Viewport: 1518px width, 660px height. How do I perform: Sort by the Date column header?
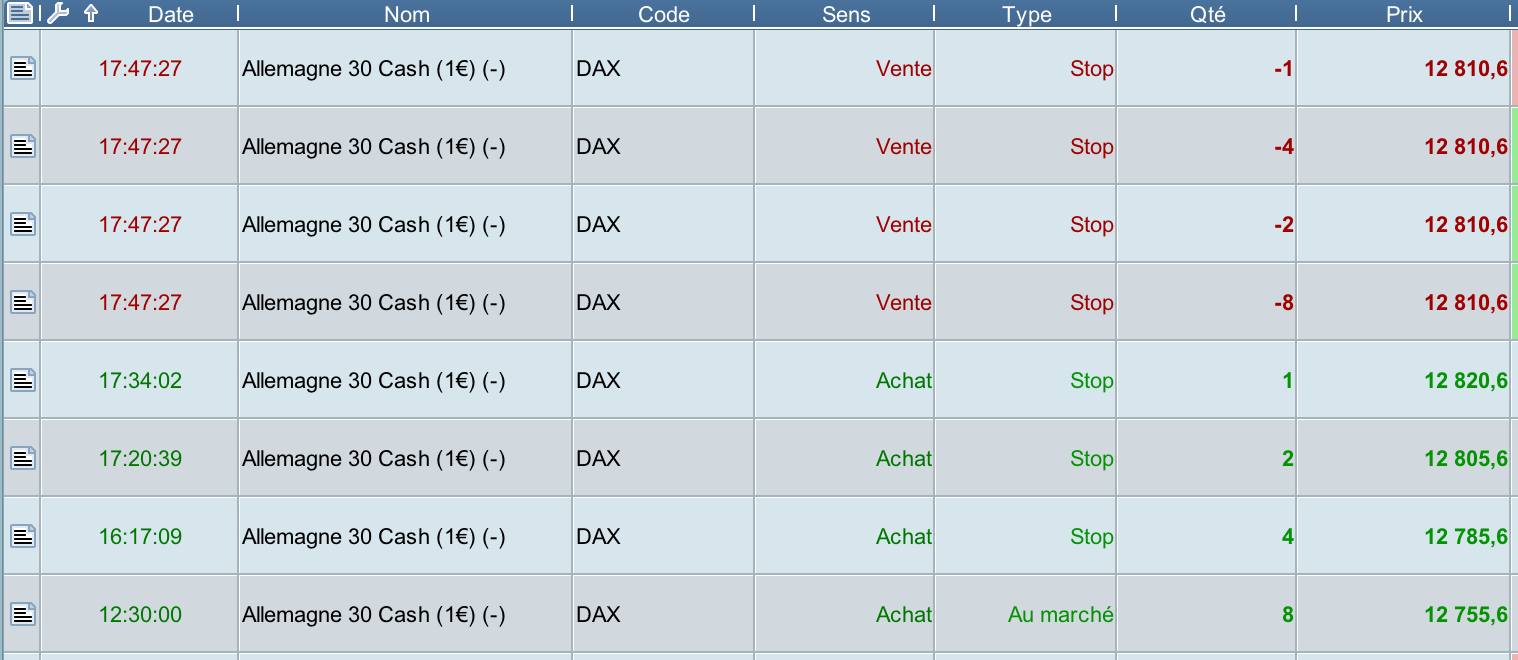(170, 14)
